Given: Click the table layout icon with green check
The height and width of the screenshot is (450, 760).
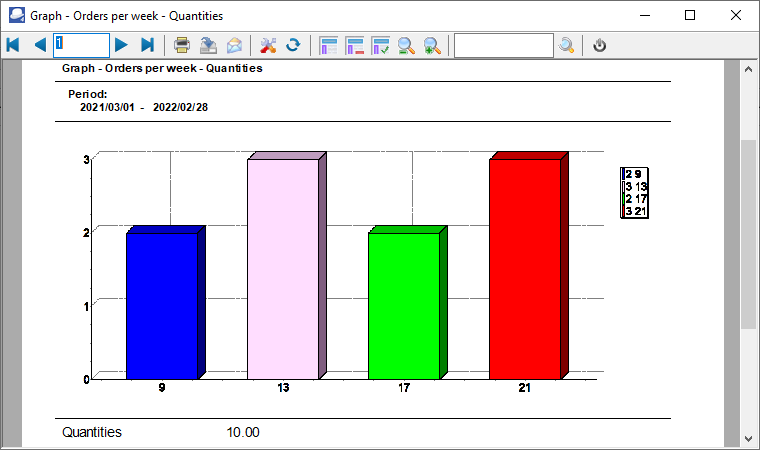Looking at the screenshot, I should pyautogui.click(x=380, y=46).
